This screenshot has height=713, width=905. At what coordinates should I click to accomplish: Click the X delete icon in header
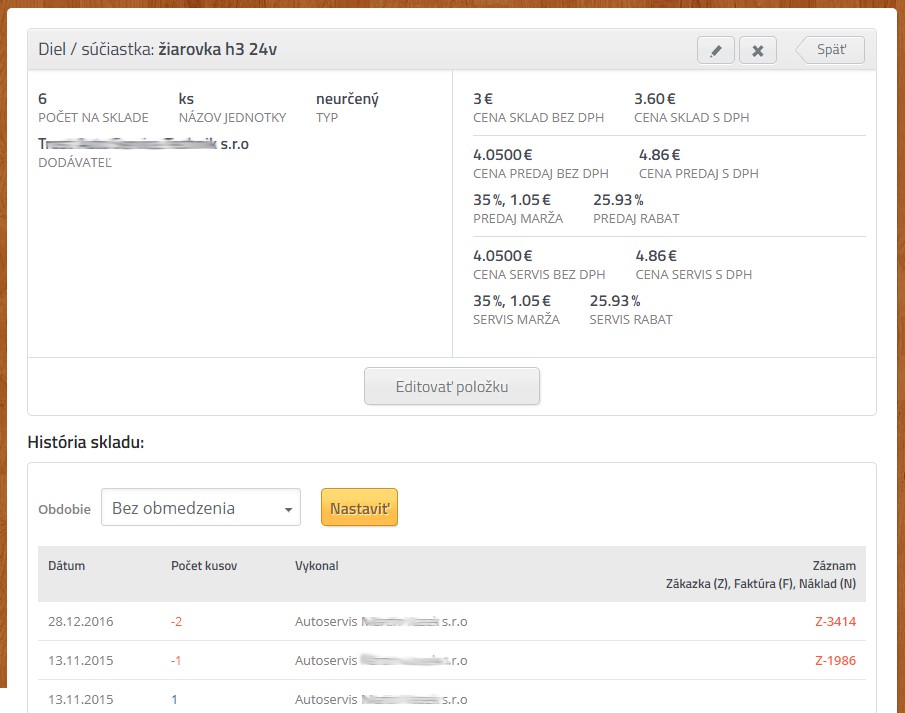pos(758,50)
